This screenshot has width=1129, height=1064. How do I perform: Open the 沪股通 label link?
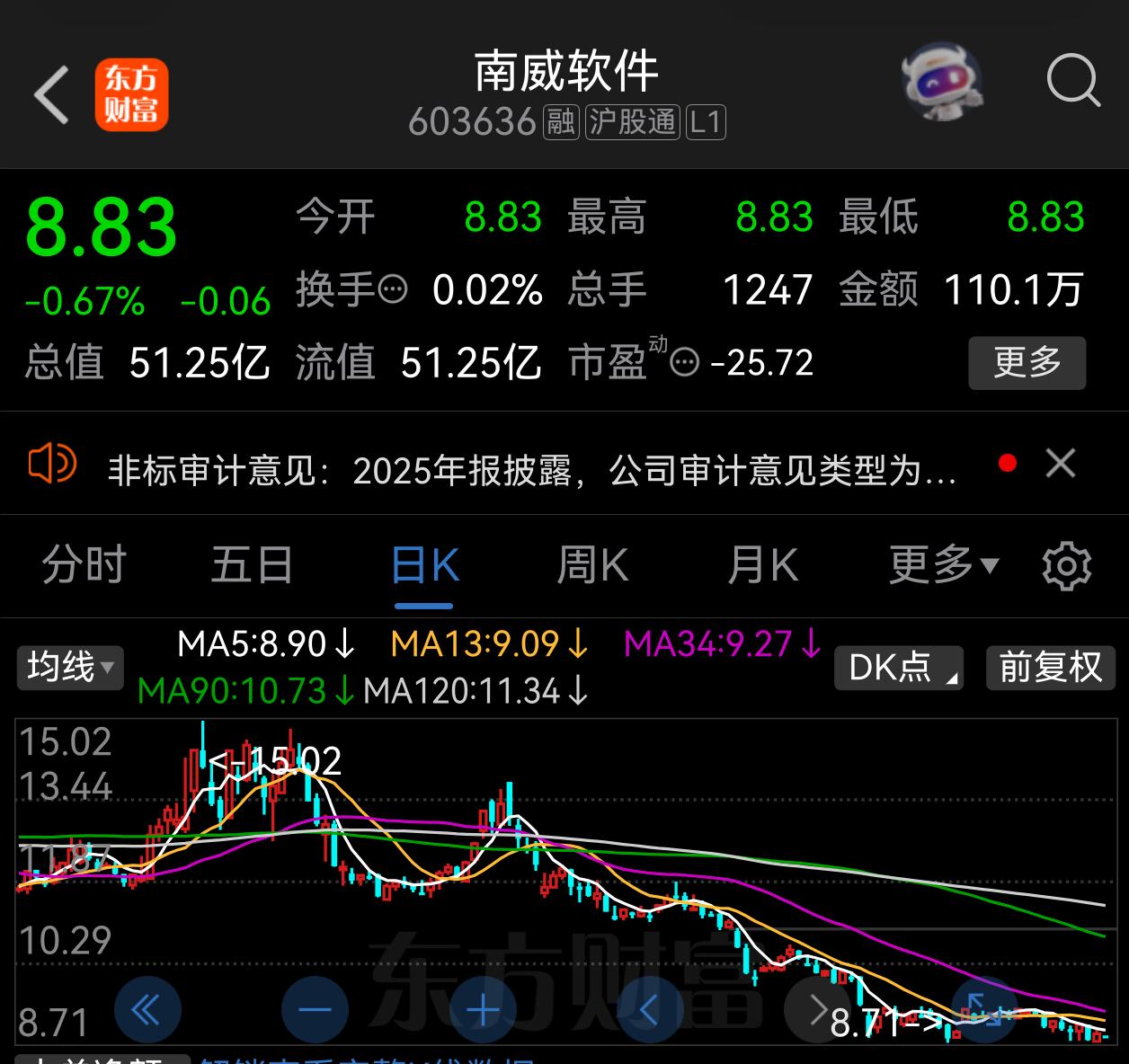632,122
